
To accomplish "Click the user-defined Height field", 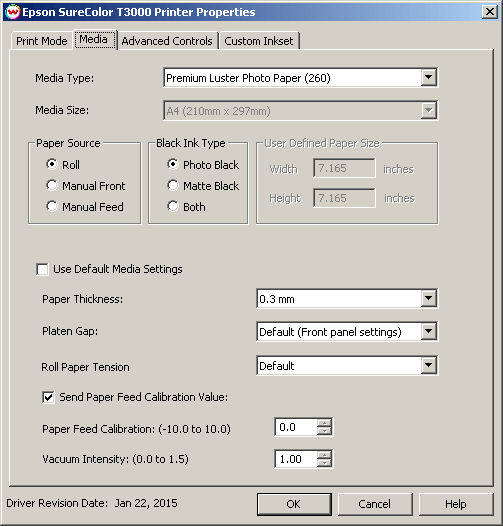I will click(x=344, y=198).
